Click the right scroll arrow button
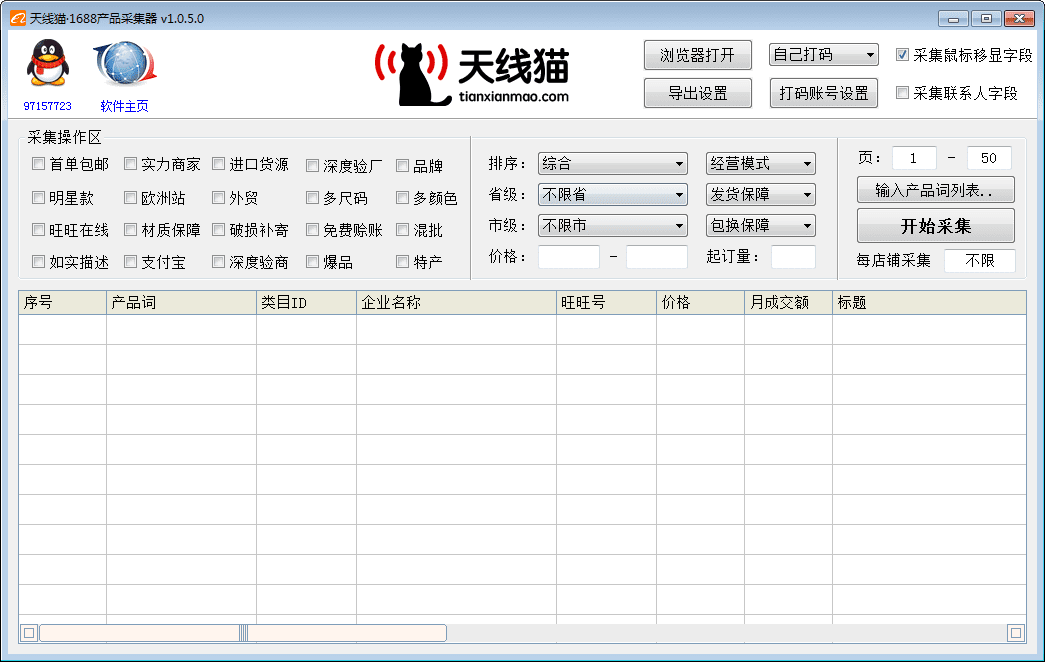 (x=1016, y=633)
